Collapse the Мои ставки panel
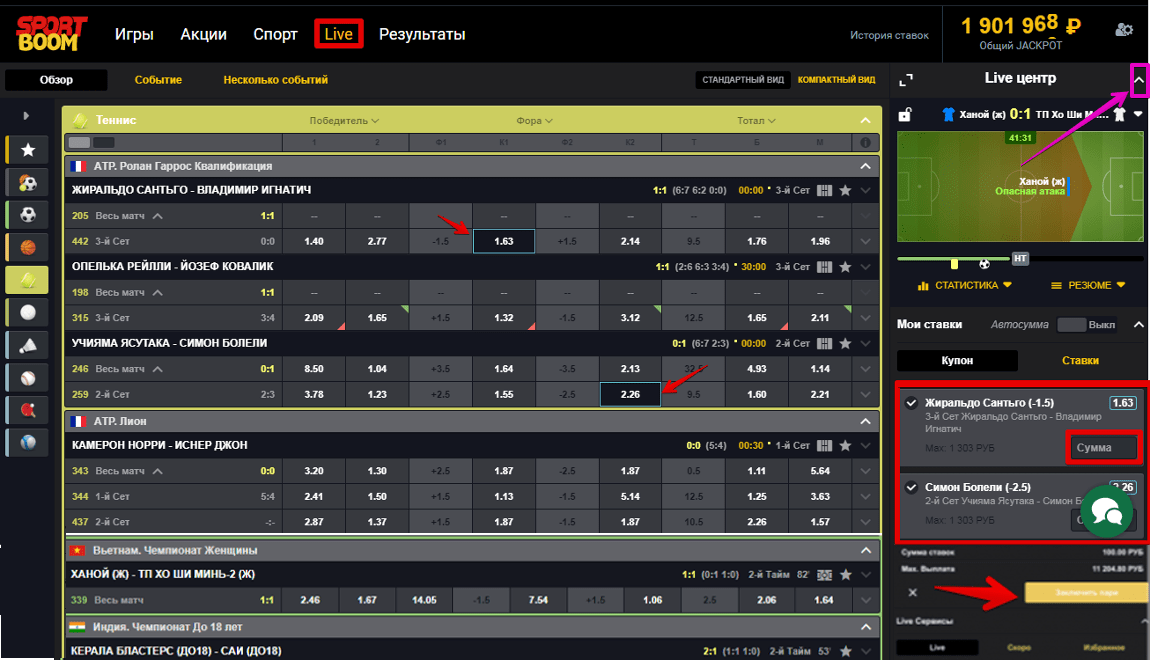The height and width of the screenshot is (660, 1154). coord(1138,324)
